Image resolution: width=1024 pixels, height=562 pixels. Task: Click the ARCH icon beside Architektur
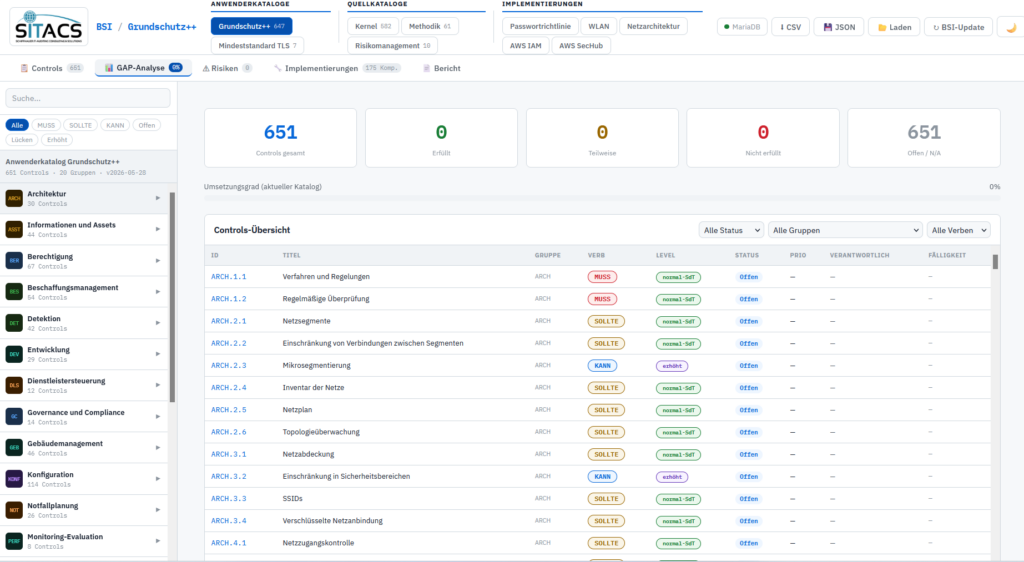14,198
